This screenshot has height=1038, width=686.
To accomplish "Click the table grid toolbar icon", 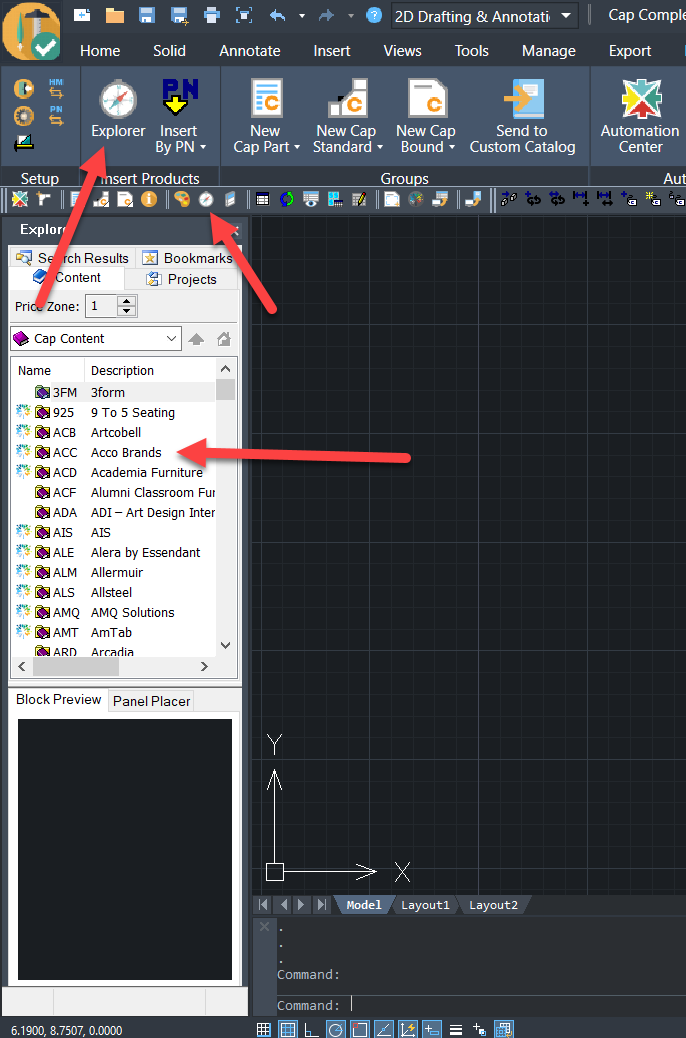I will coord(263,199).
